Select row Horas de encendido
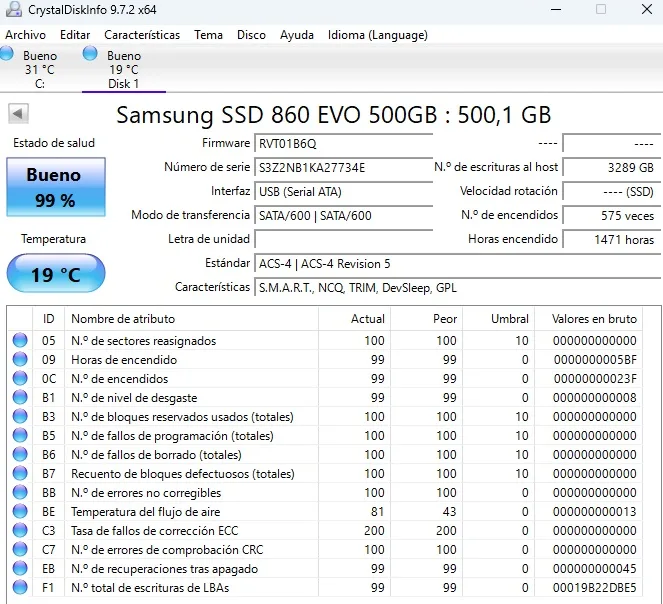The width and height of the screenshot is (663, 604). point(325,360)
